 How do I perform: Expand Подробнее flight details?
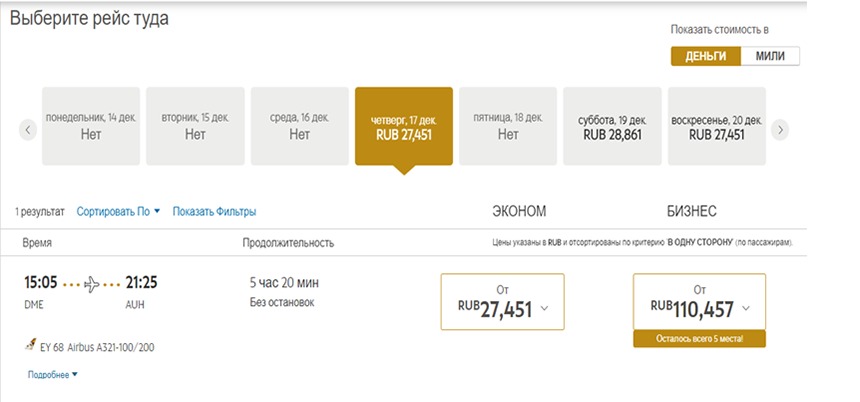53,375
